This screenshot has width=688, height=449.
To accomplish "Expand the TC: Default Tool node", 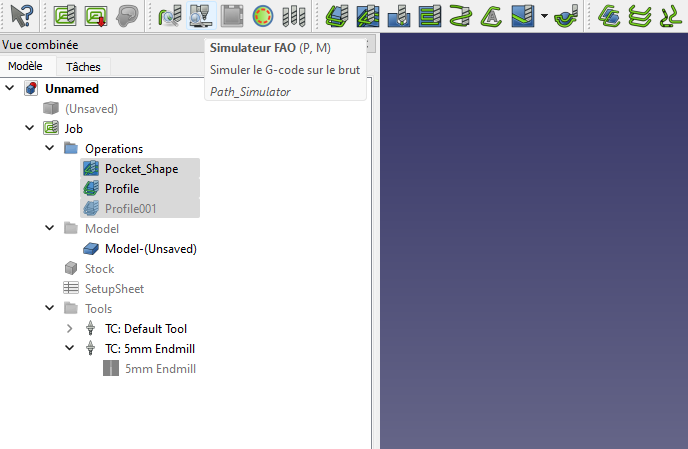I will [x=70, y=328].
